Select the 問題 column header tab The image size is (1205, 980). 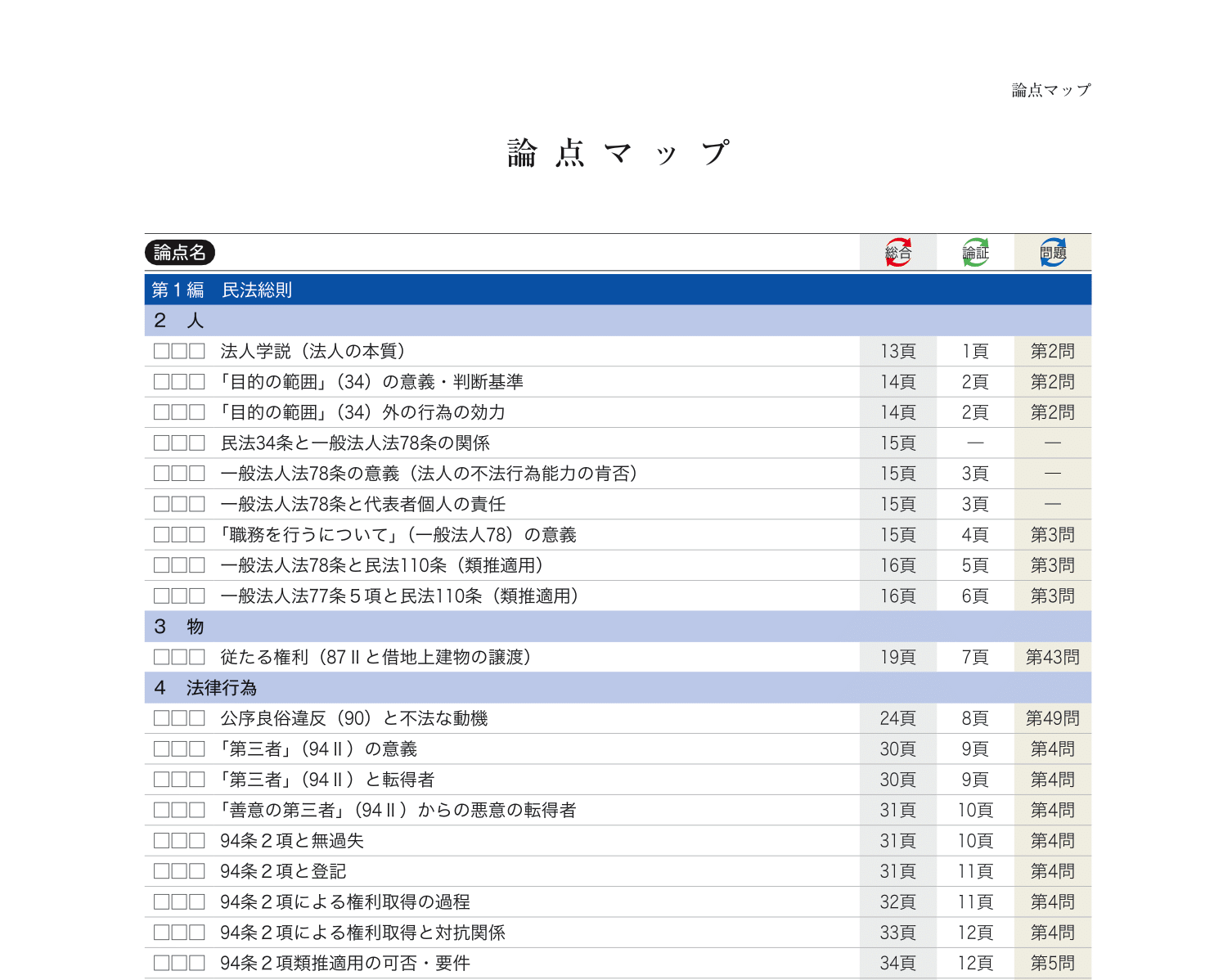1052,253
